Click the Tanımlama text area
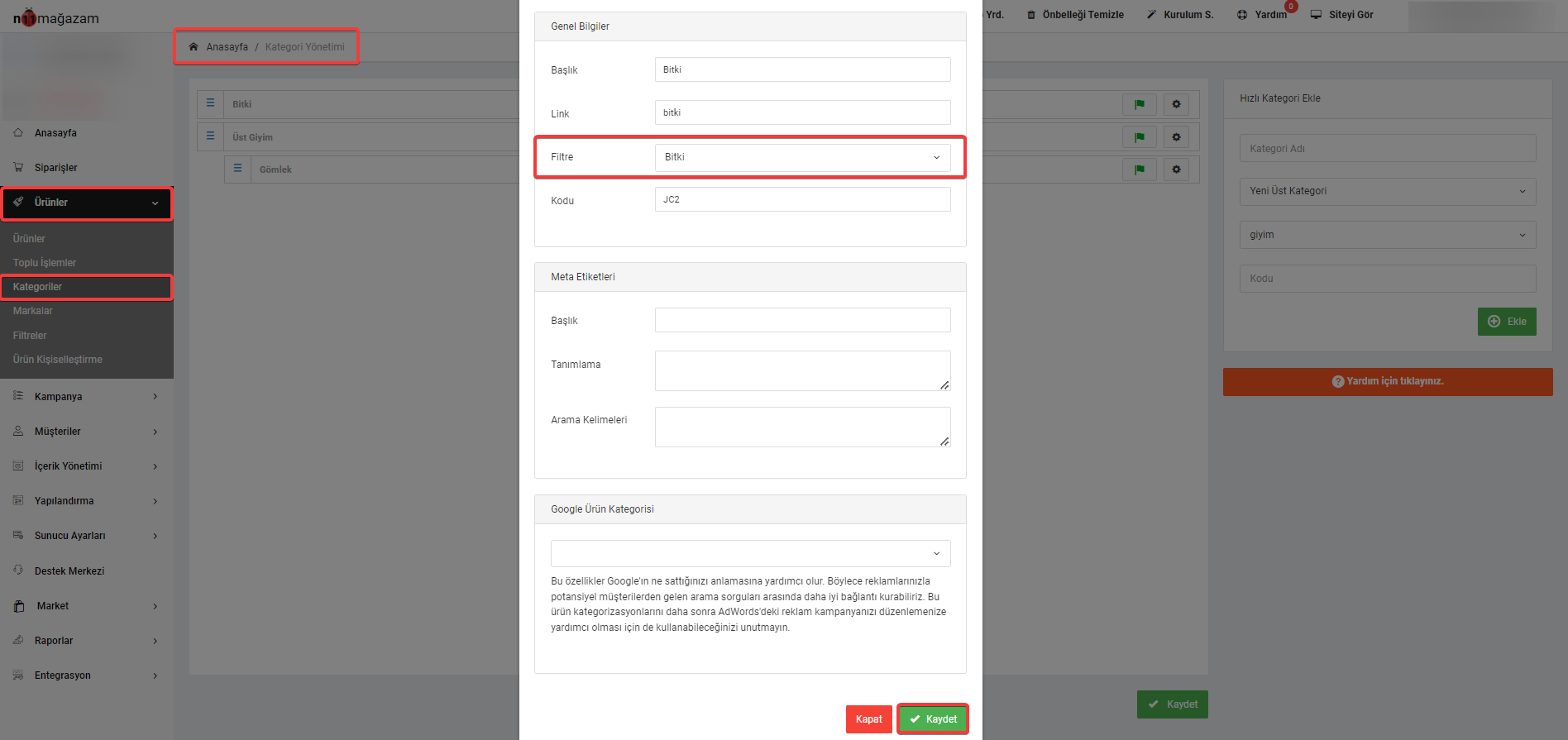Screen dimensions: 1568x740 point(802,370)
